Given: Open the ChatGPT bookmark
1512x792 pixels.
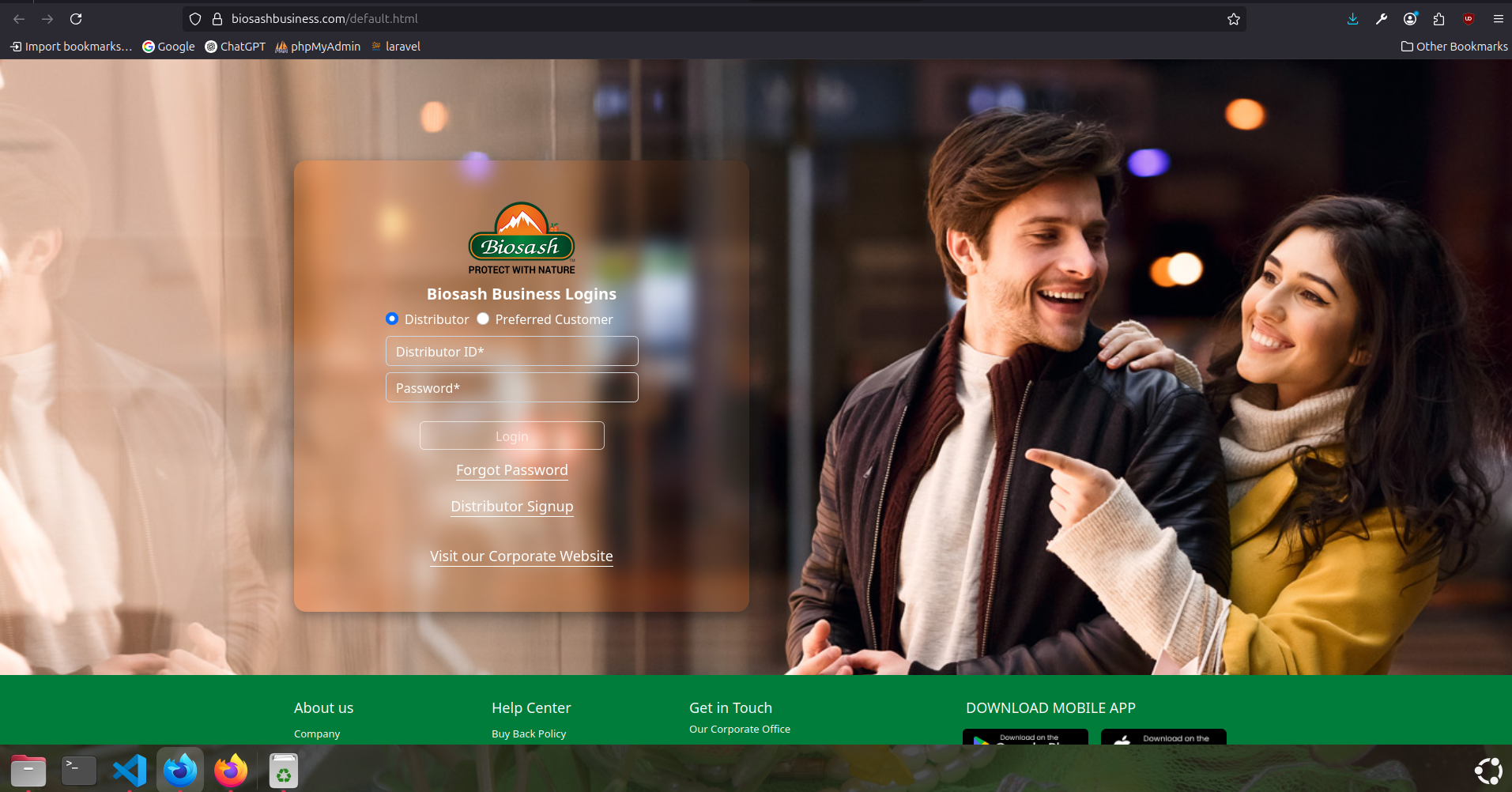Looking at the screenshot, I should click(236, 47).
